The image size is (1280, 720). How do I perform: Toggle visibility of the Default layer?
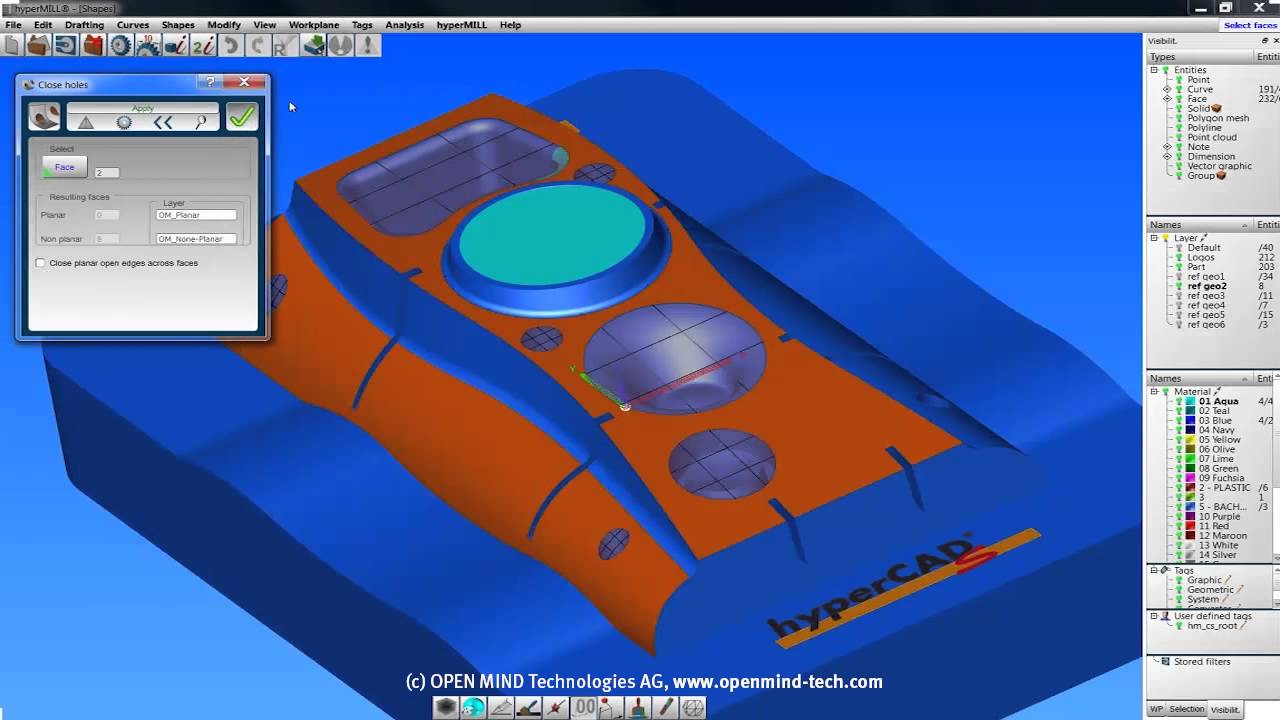(1179, 248)
